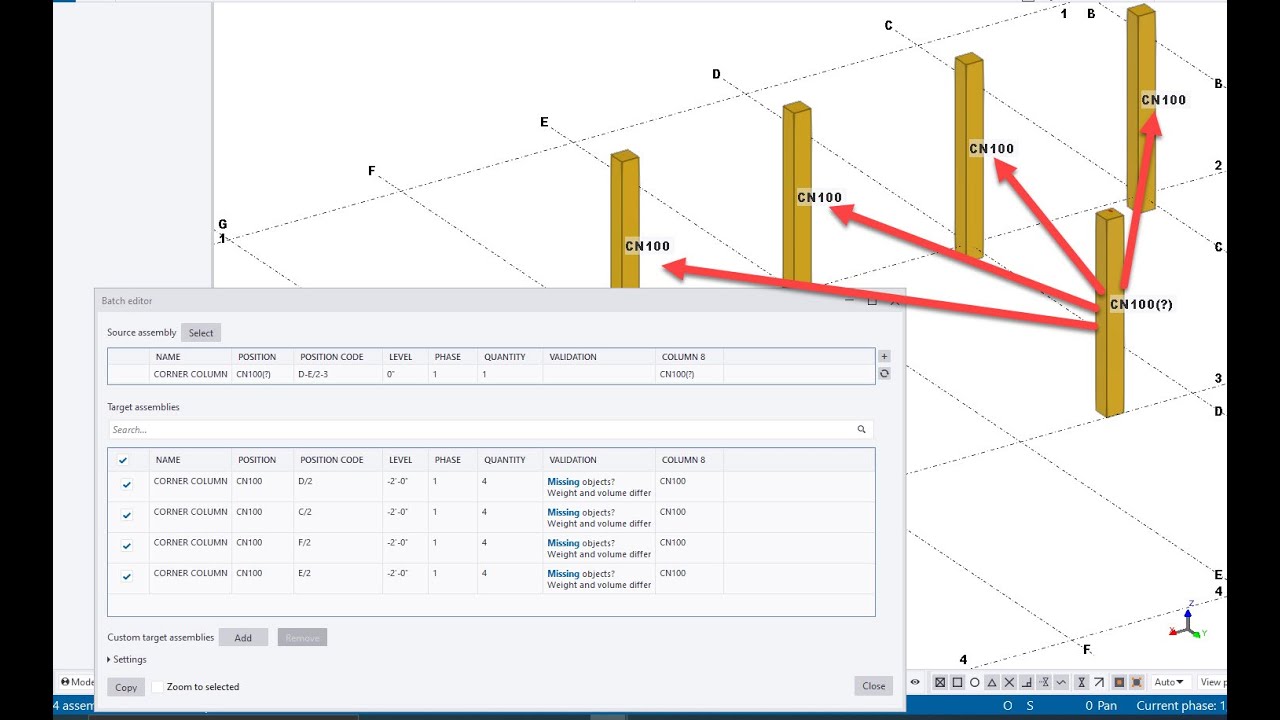Click the QUANTITY header in target table

505,460
